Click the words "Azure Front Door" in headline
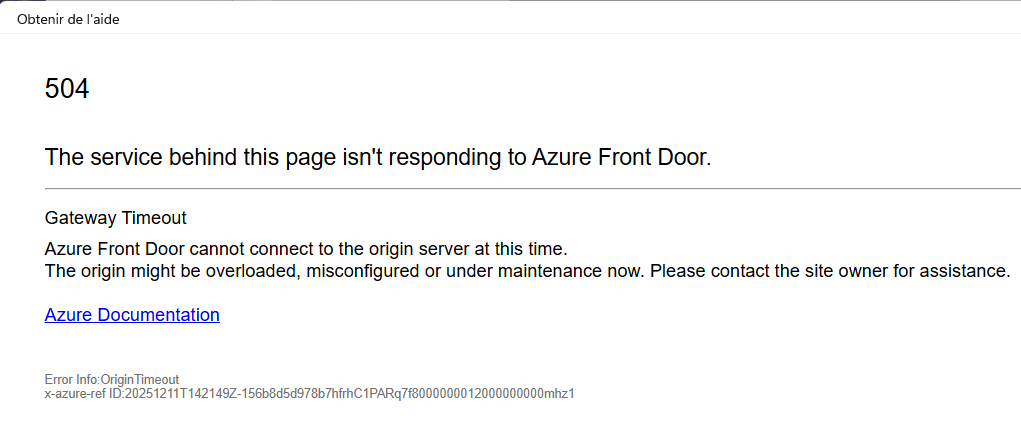 pos(618,157)
